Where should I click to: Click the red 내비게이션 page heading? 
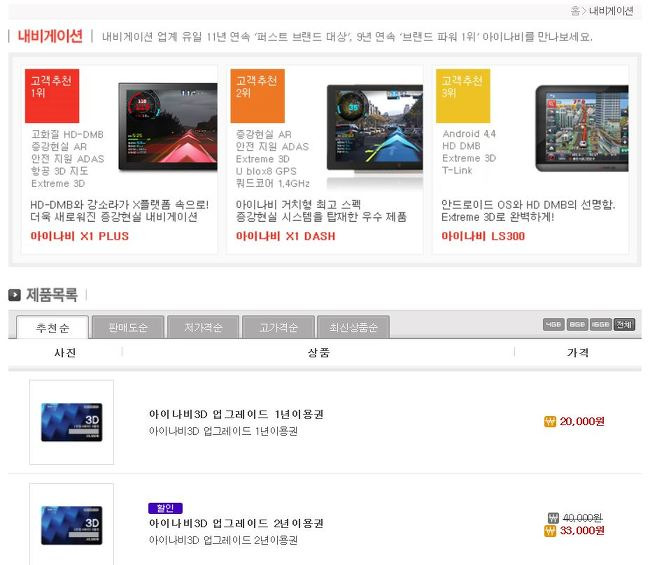[50, 36]
